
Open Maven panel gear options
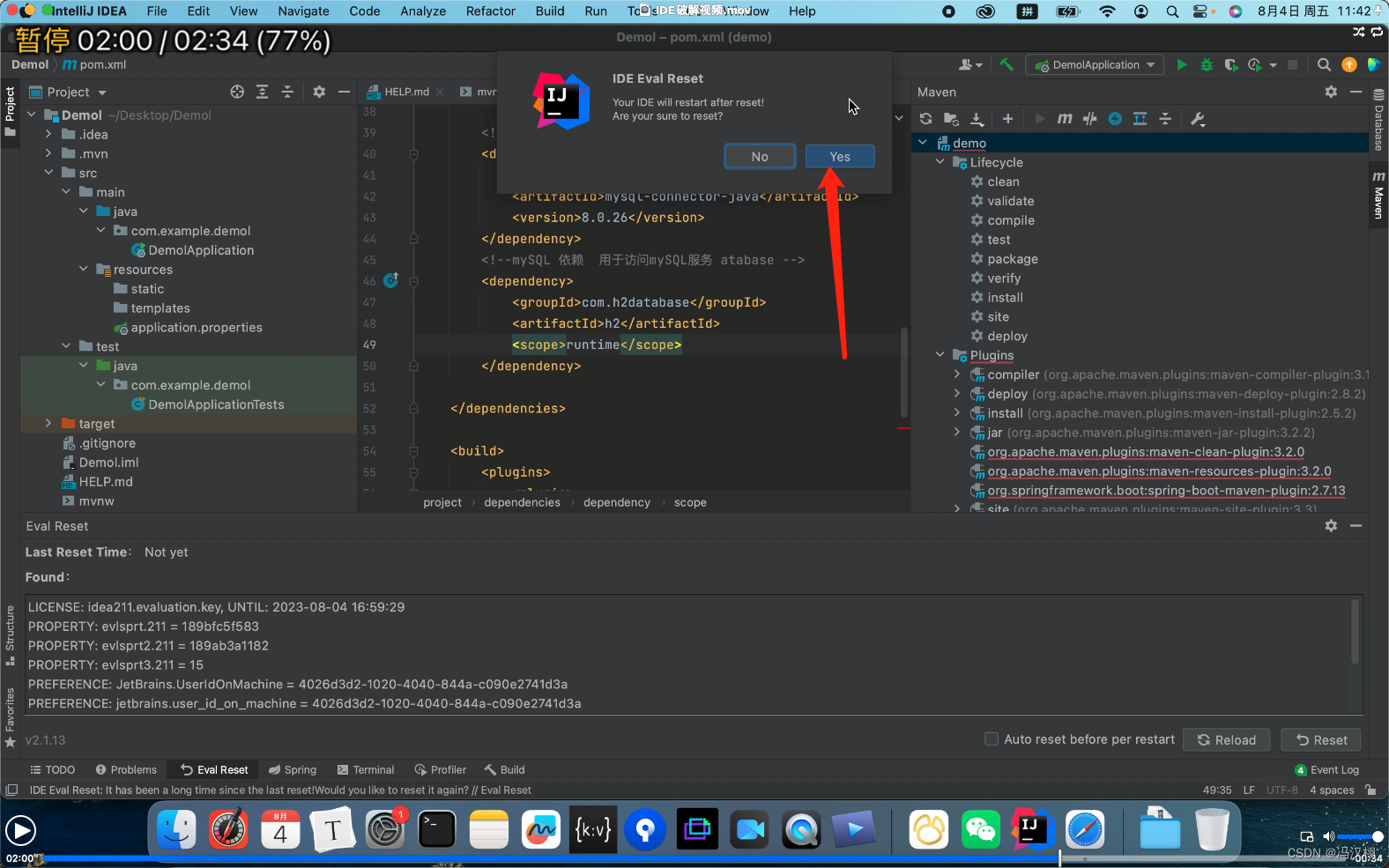pyautogui.click(x=1331, y=92)
